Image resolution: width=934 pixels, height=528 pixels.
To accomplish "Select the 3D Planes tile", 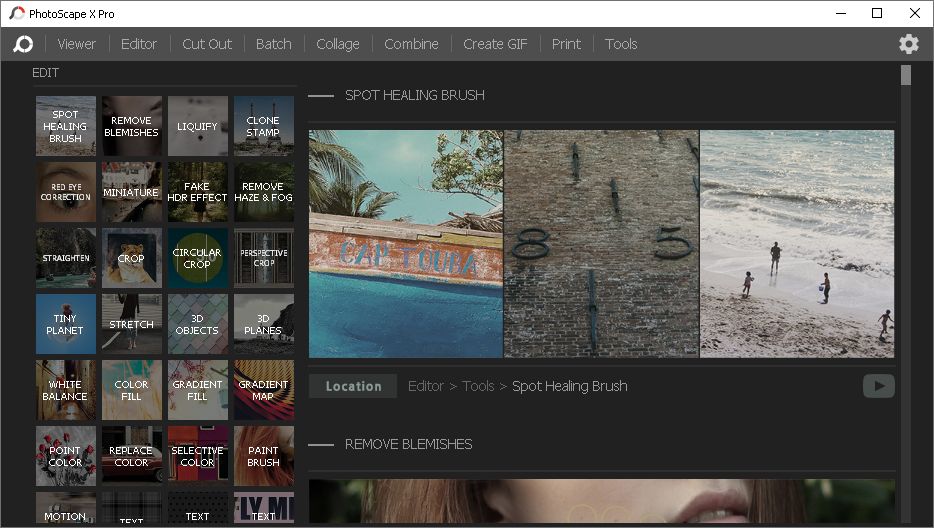I will click(x=264, y=324).
